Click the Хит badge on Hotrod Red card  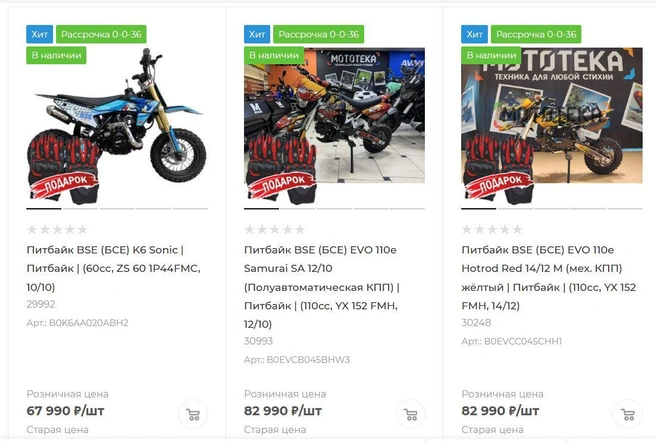click(x=474, y=34)
